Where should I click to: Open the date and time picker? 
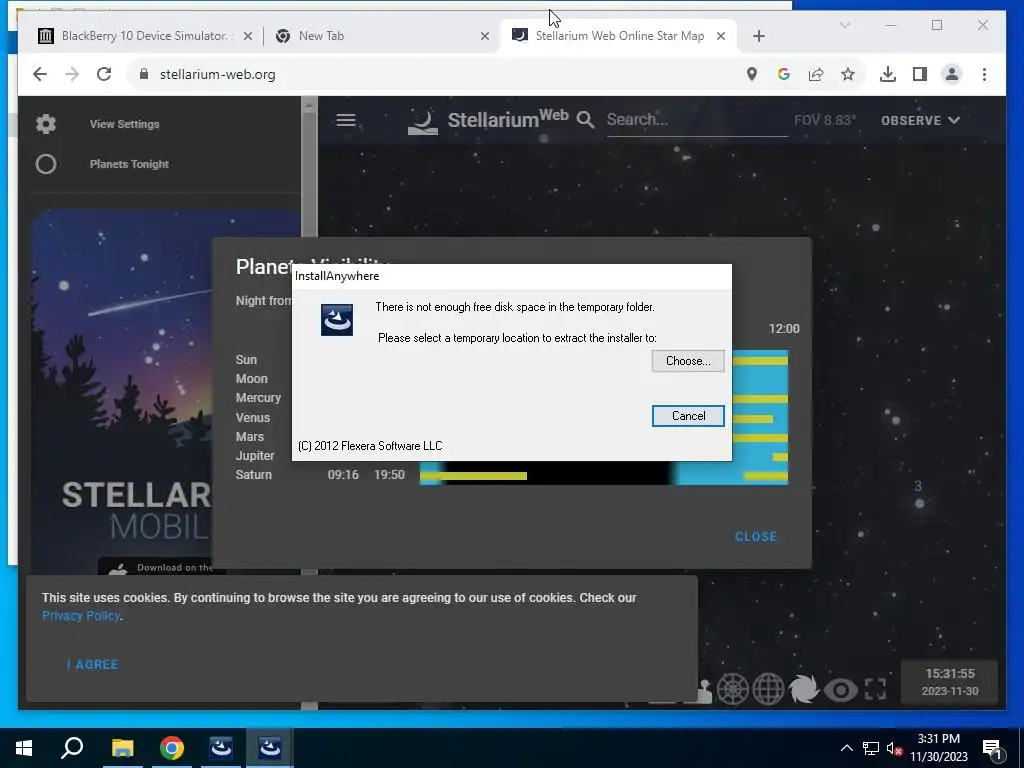tap(950, 682)
